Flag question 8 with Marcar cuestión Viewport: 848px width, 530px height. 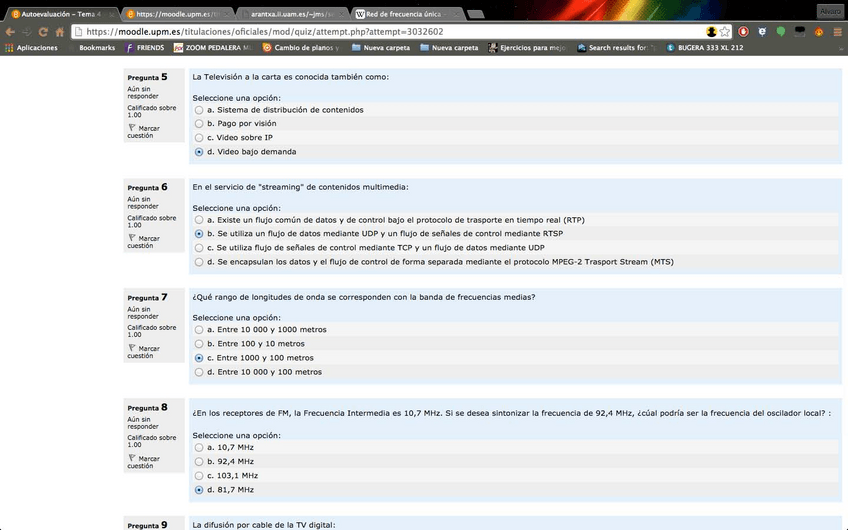pyautogui.click(x=144, y=462)
